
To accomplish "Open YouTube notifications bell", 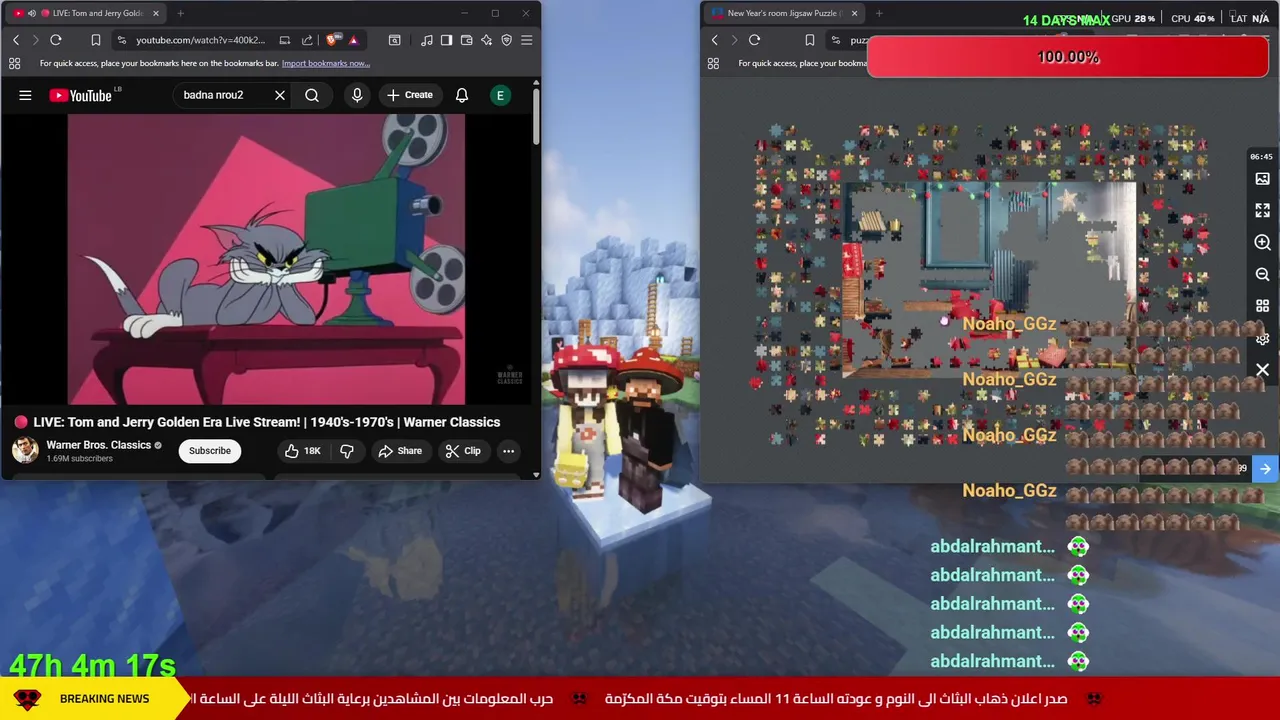I will (x=462, y=96).
